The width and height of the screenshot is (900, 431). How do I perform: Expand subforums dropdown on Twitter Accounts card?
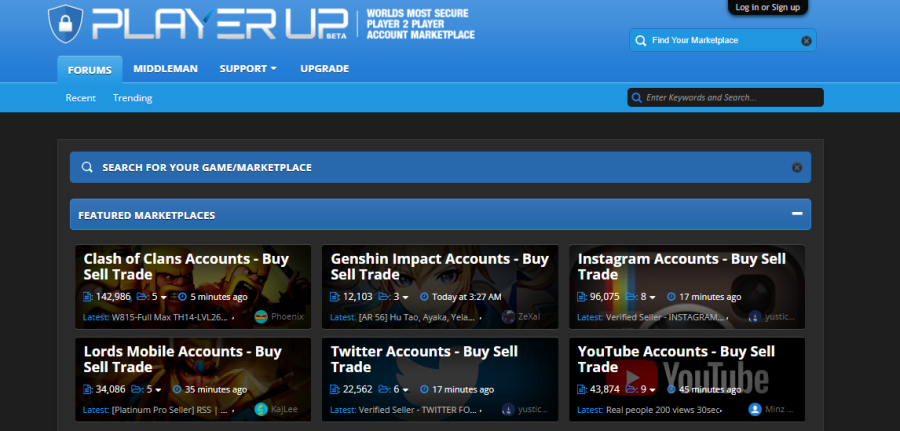pos(405,390)
